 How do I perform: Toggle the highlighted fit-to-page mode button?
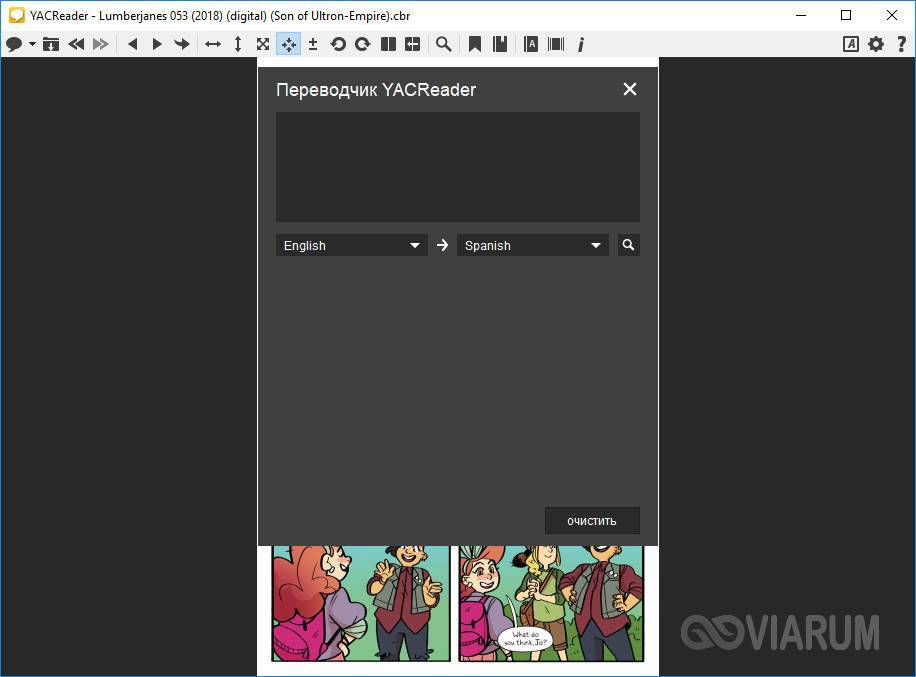pos(288,44)
